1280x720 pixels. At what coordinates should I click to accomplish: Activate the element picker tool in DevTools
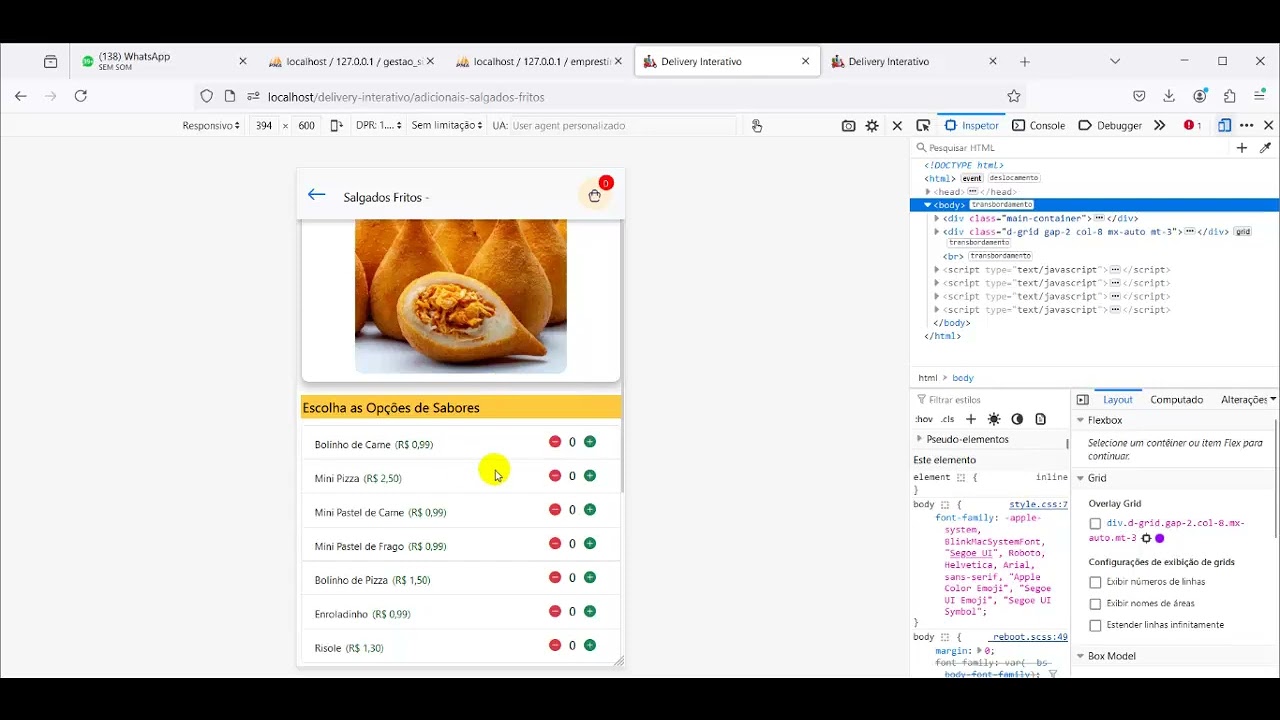(x=923, y=125)
